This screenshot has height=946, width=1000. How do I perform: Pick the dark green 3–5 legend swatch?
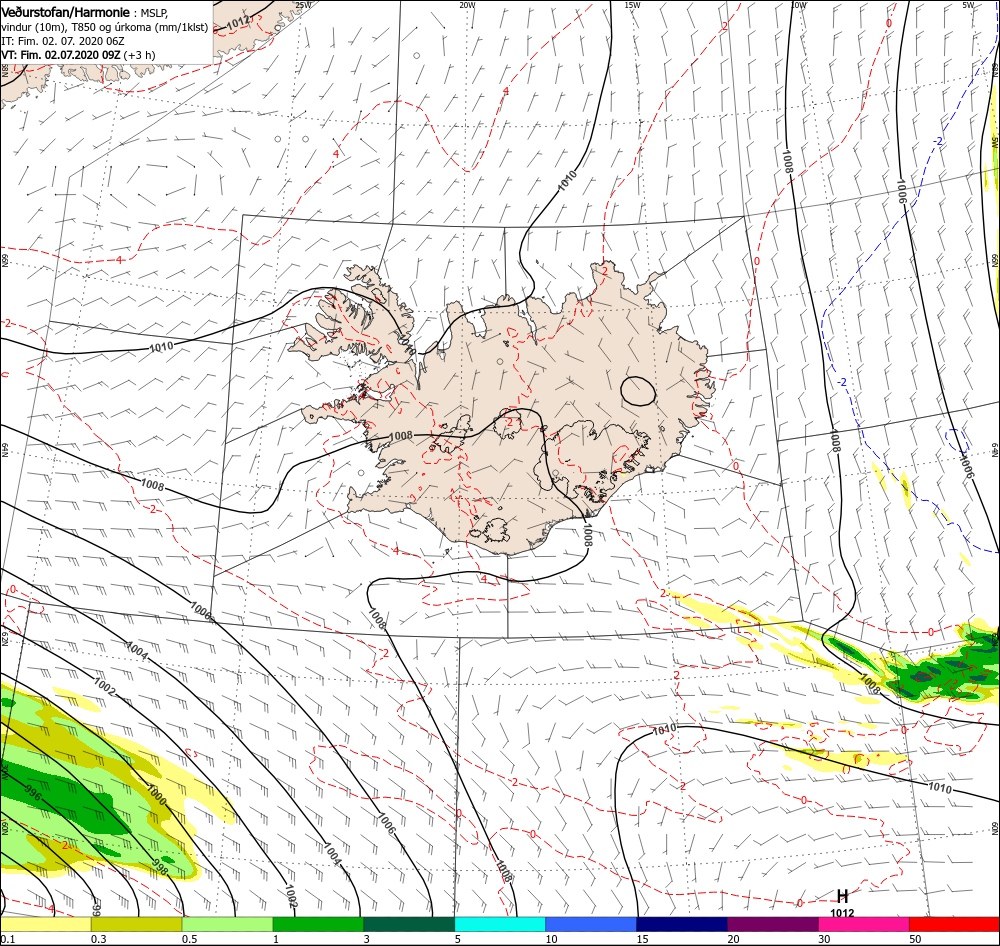tap(409, 924)
